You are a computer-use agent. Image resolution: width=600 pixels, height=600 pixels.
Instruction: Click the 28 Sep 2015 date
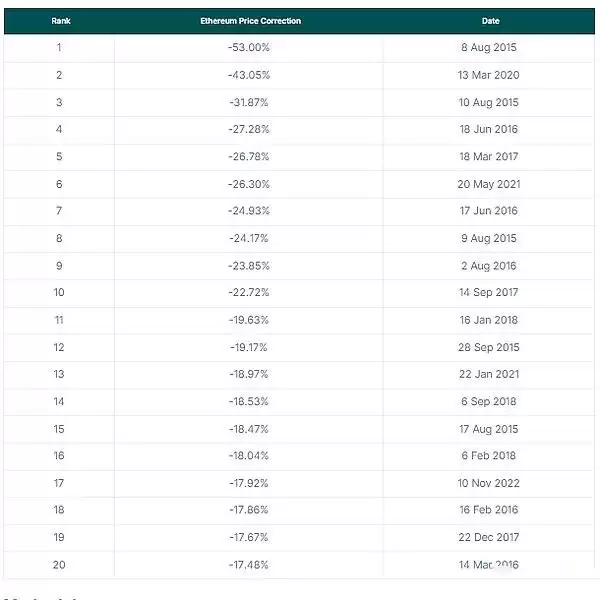489,347
